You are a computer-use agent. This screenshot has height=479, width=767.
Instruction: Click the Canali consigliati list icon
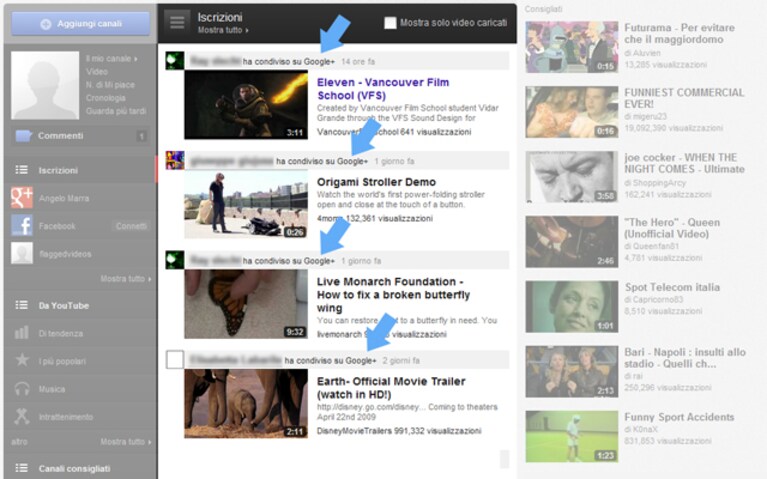(x=22, y=468)
